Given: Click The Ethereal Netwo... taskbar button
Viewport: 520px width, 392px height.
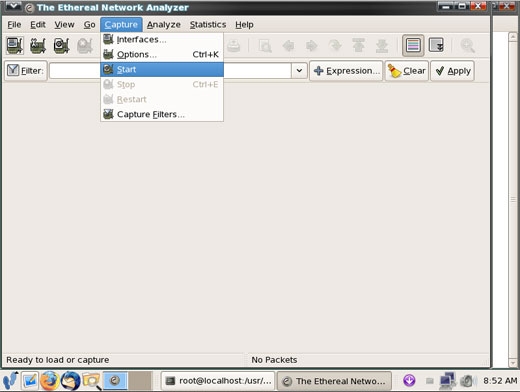Looking at the screenshot, I should [334, 381].
